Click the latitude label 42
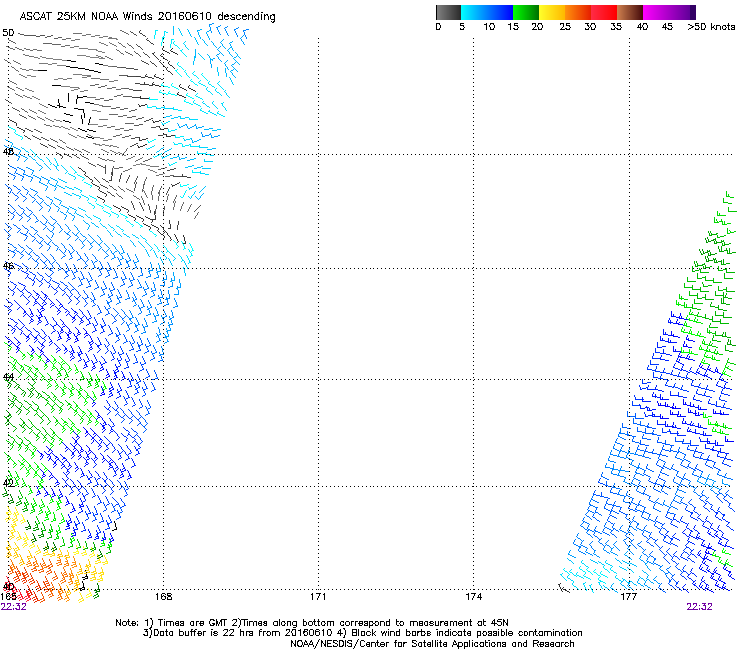Image resolution: width=740 pixels, height=650 pixels. click(8, 482)
